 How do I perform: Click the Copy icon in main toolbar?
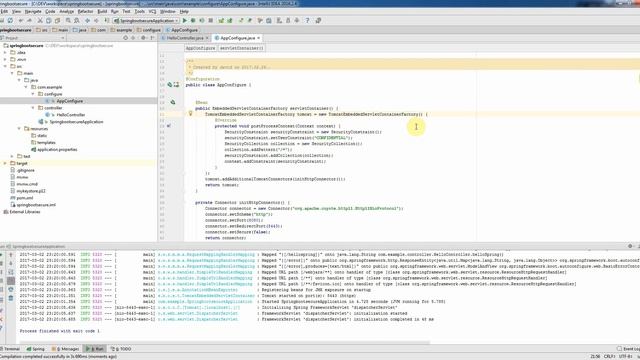pos(49,20)
